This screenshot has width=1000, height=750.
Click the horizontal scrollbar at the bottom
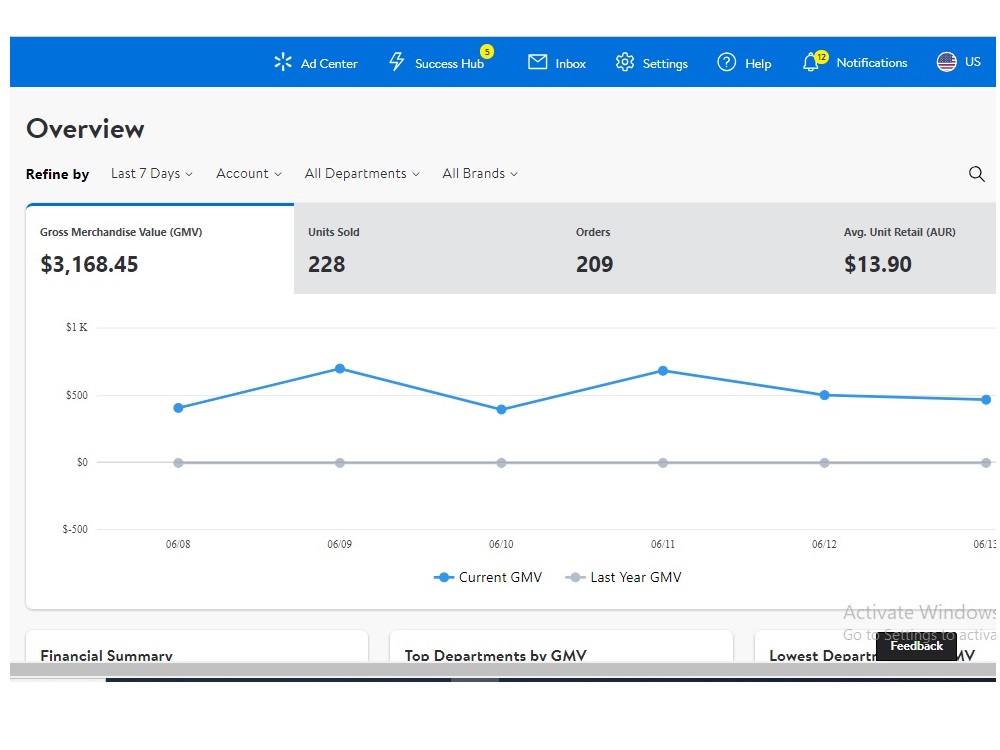pos(503,669)
